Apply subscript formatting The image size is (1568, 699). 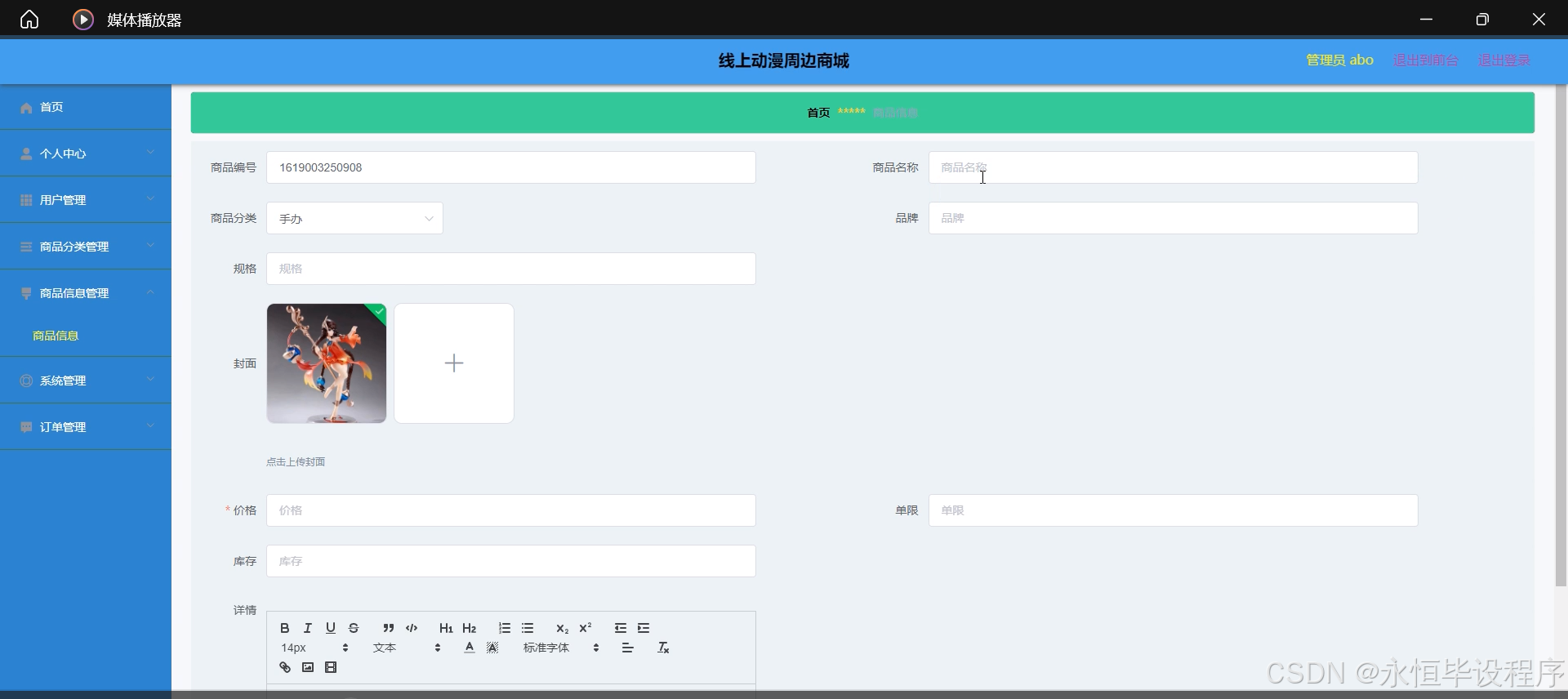(562, 628)
